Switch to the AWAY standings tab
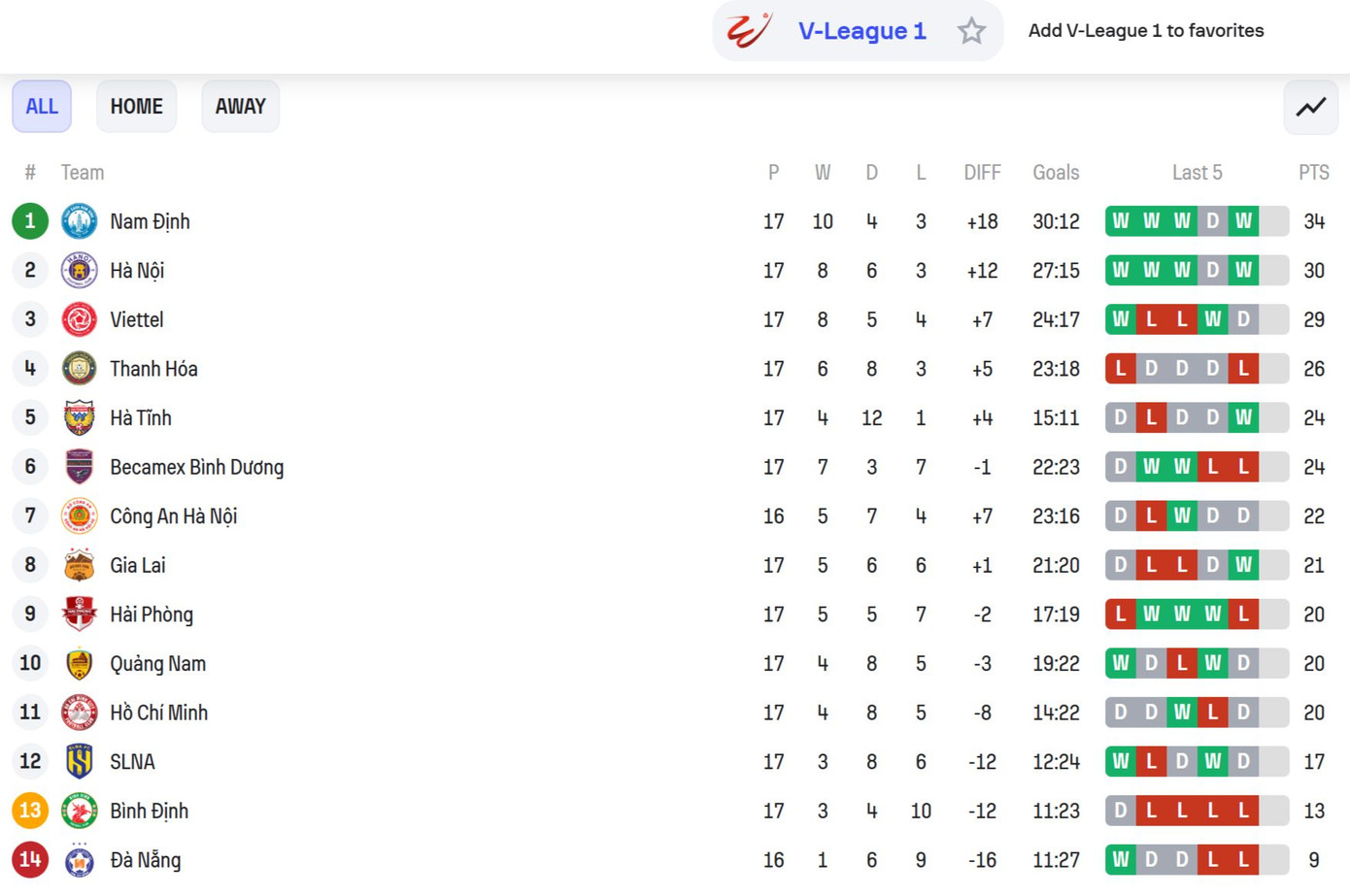Viewport: 1350px width, 896px height. point(240,107)
